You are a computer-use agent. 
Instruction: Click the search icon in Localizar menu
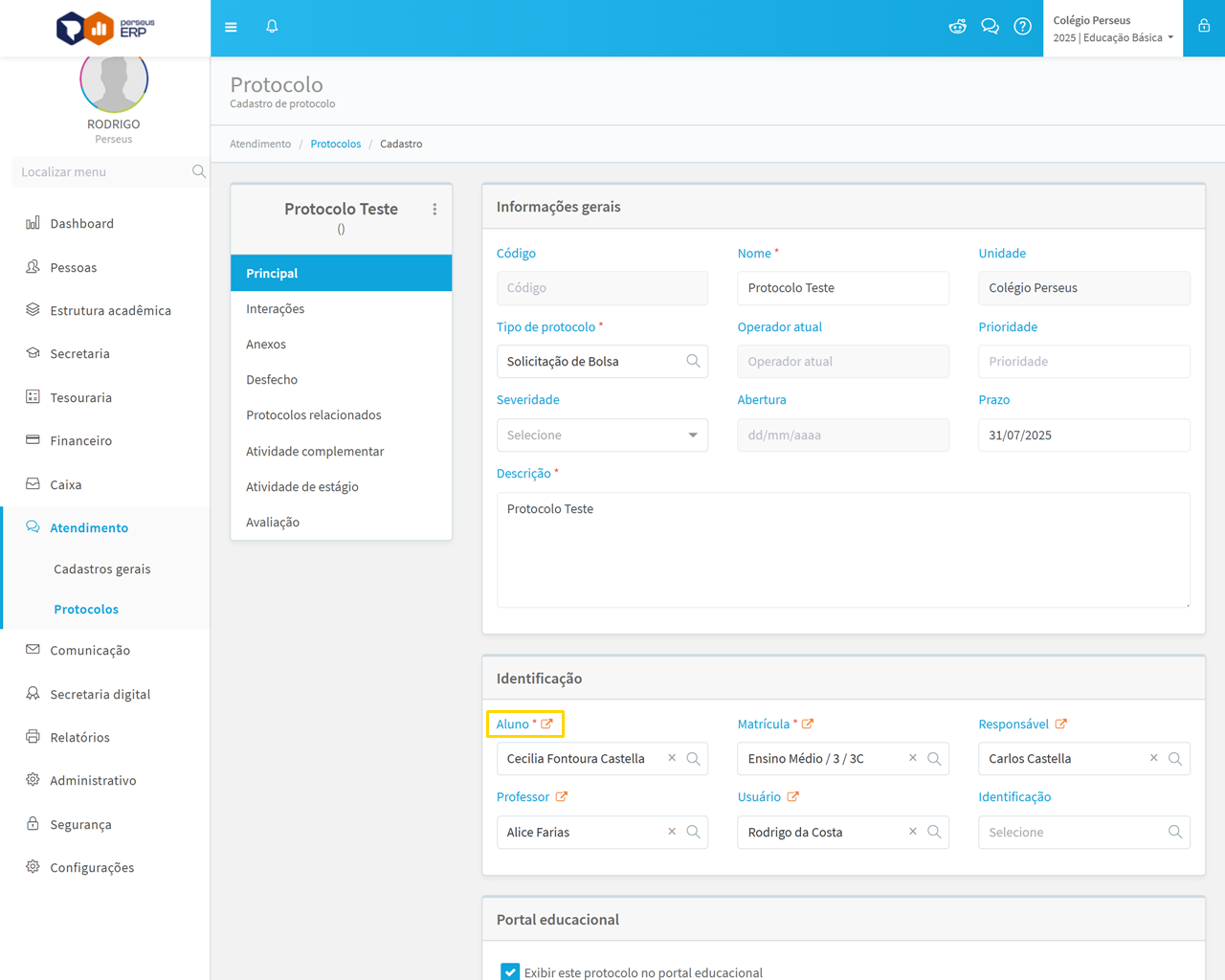(198, 171)
